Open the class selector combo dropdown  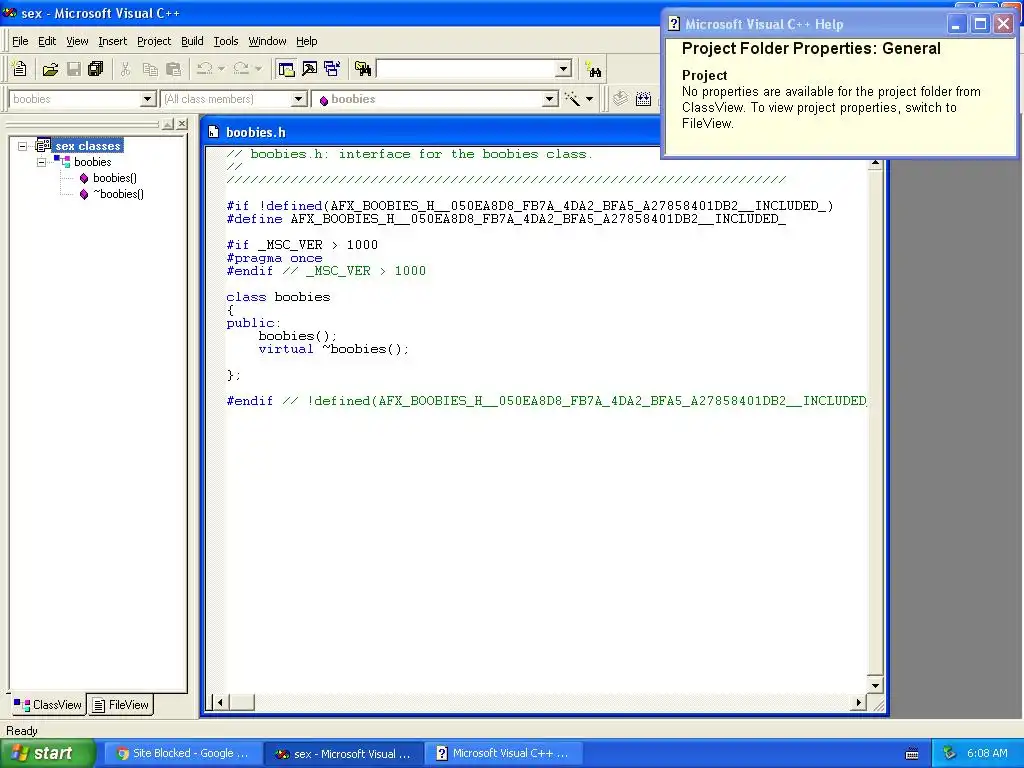[148, 99]
